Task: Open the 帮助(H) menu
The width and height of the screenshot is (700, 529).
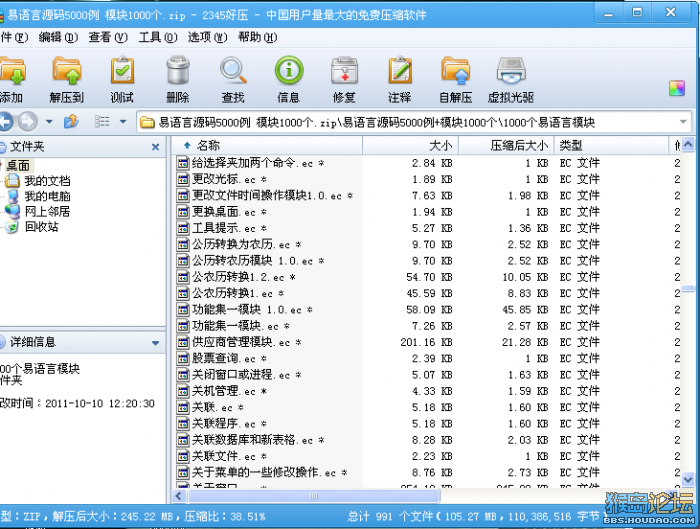Action: coord(258,37)
